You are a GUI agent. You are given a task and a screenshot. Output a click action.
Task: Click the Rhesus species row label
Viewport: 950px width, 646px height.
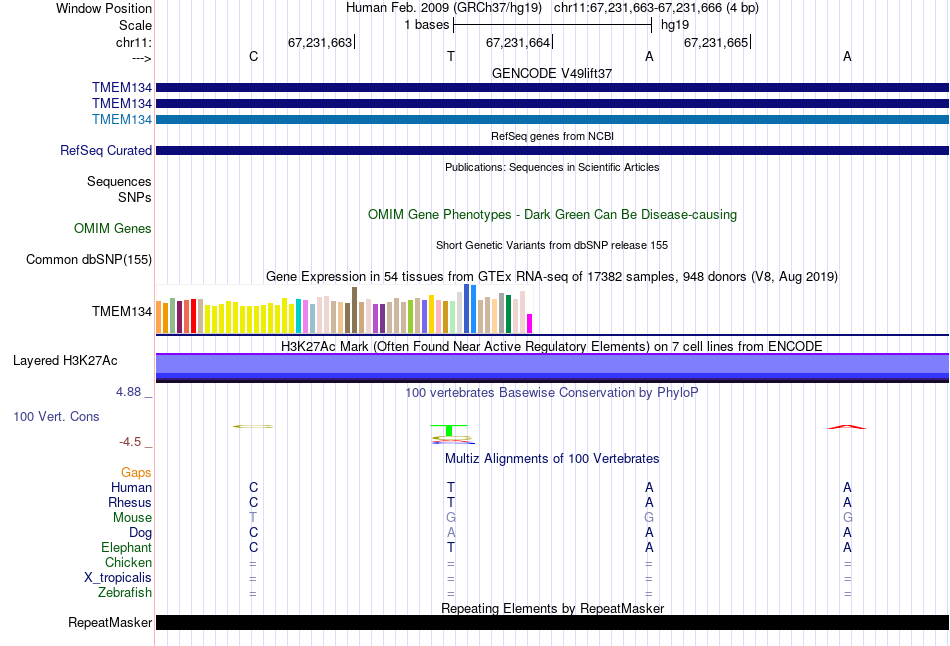[x=130, y=503]
